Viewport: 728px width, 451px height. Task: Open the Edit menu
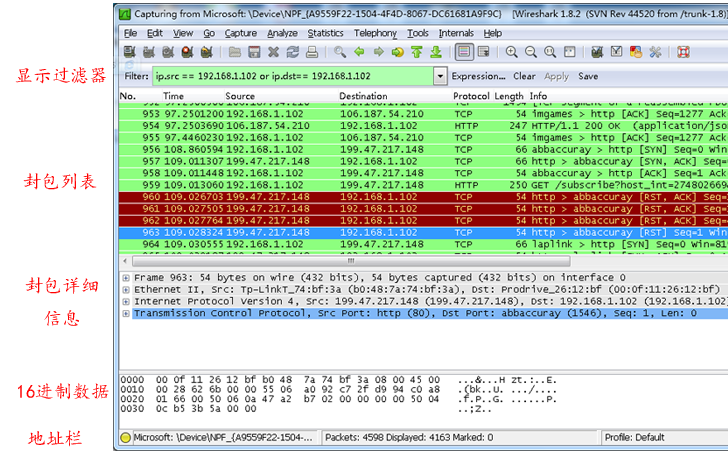coord(155,33)
